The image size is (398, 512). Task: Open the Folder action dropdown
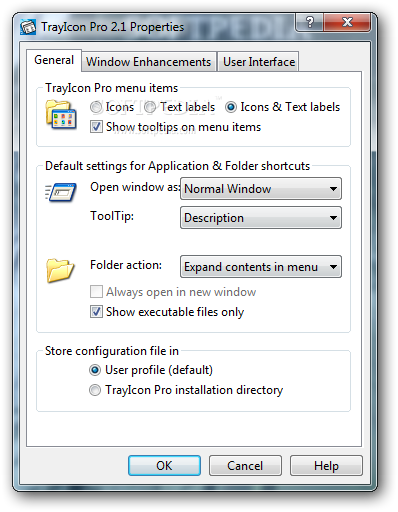261,267
